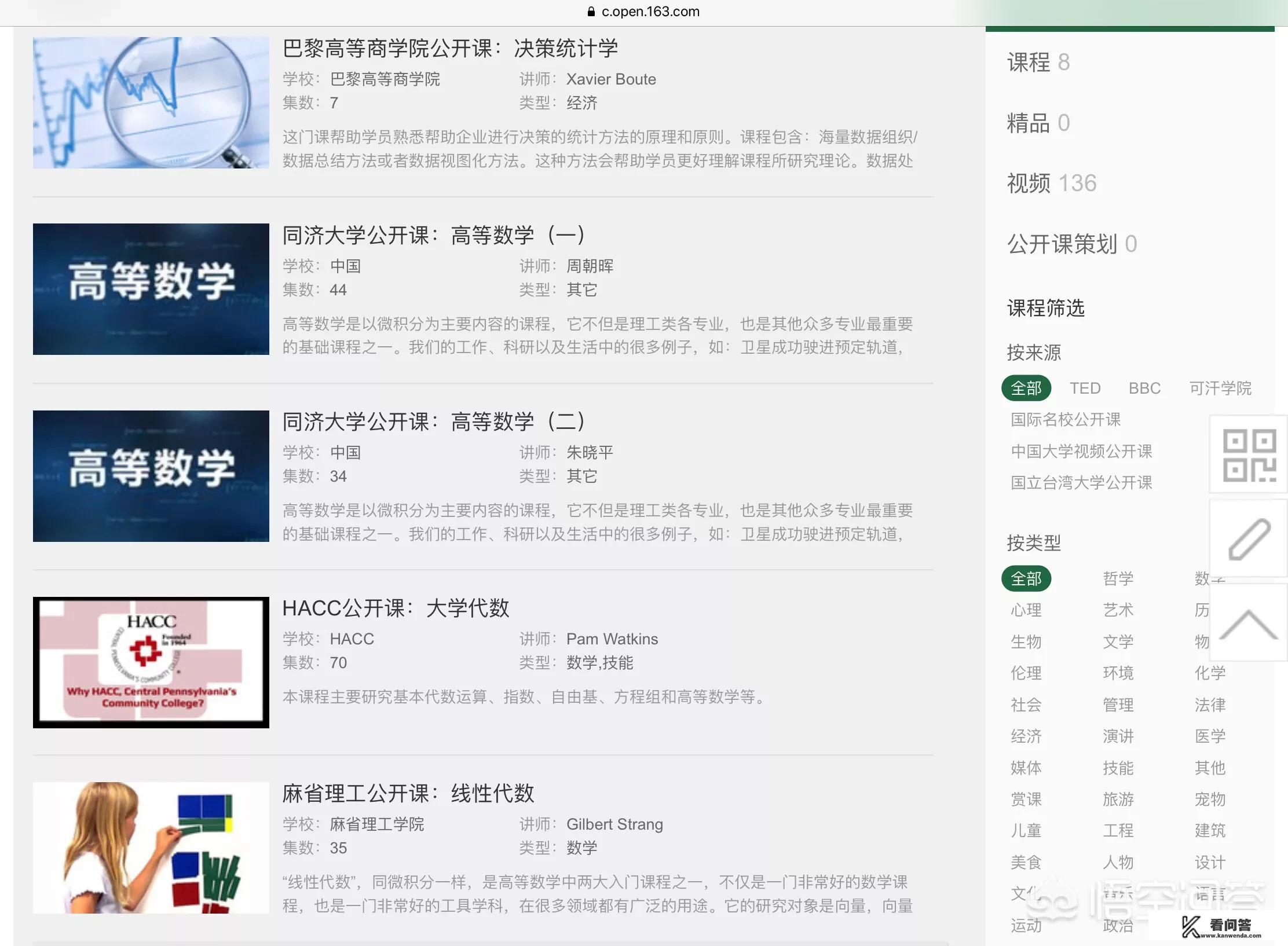Open the decision statistics course thumbnail
The width and height of the screenshot is (1288, 946).
151,102
